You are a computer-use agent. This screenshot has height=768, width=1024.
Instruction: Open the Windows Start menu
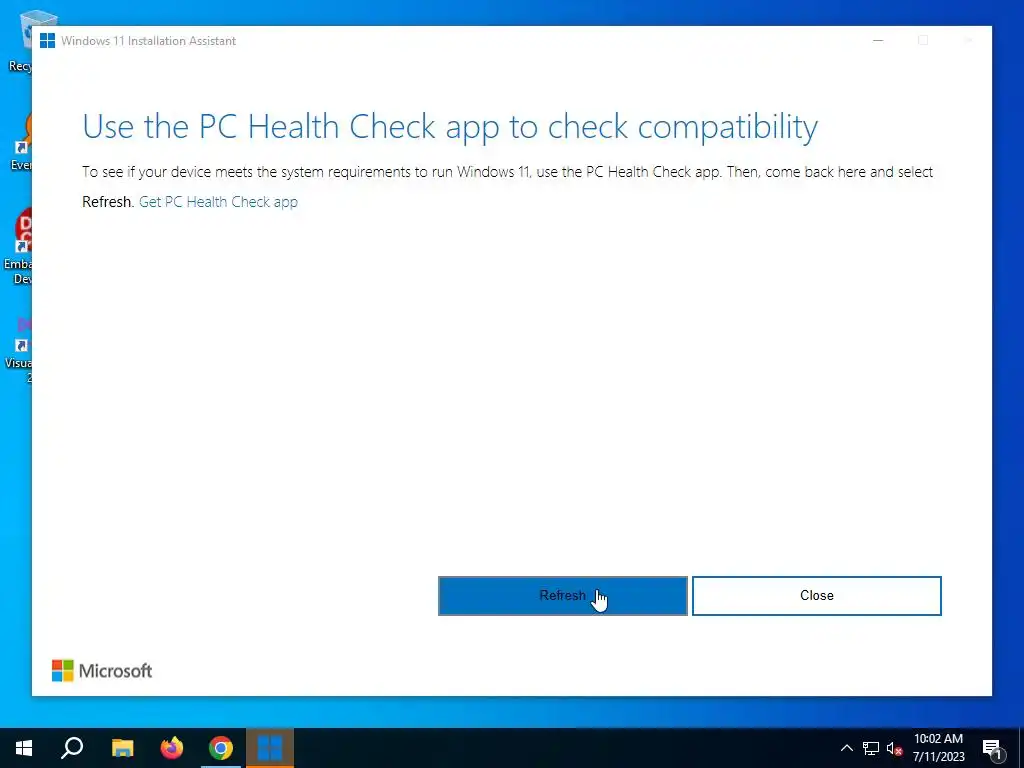coord(24,748)
